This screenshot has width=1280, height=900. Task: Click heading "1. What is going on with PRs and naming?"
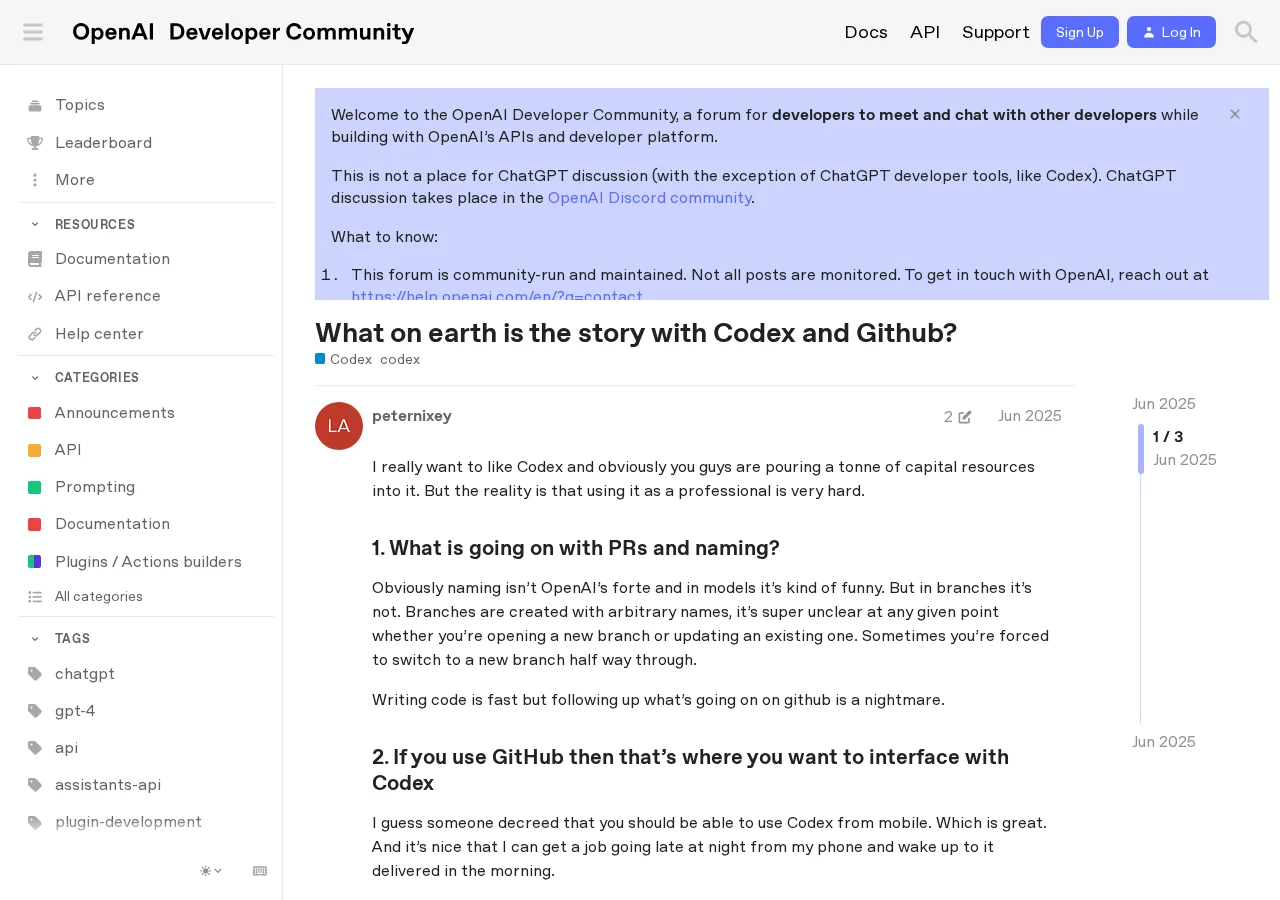pos(576,548)
